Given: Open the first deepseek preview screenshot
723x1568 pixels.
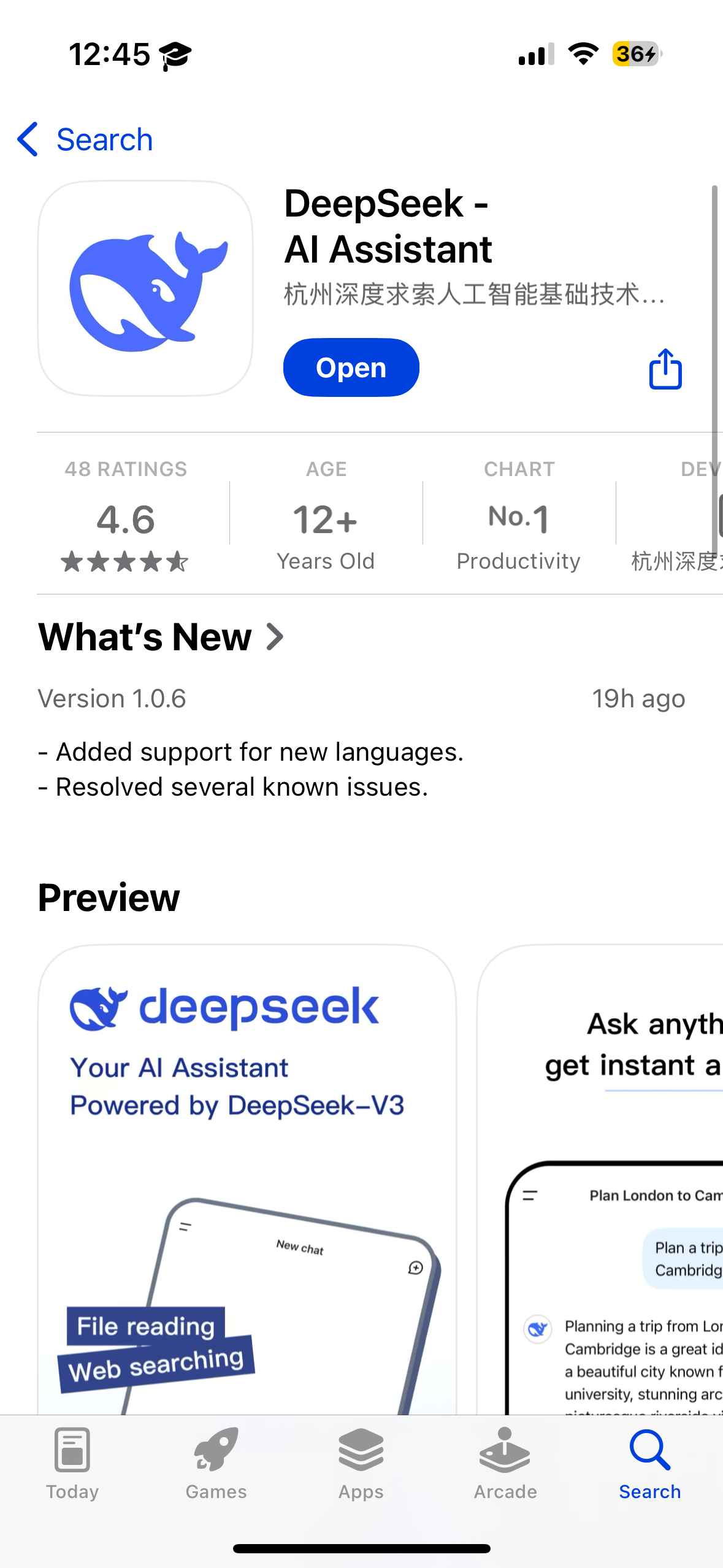Looking at the screenshot, I should tap(247, 1178).
